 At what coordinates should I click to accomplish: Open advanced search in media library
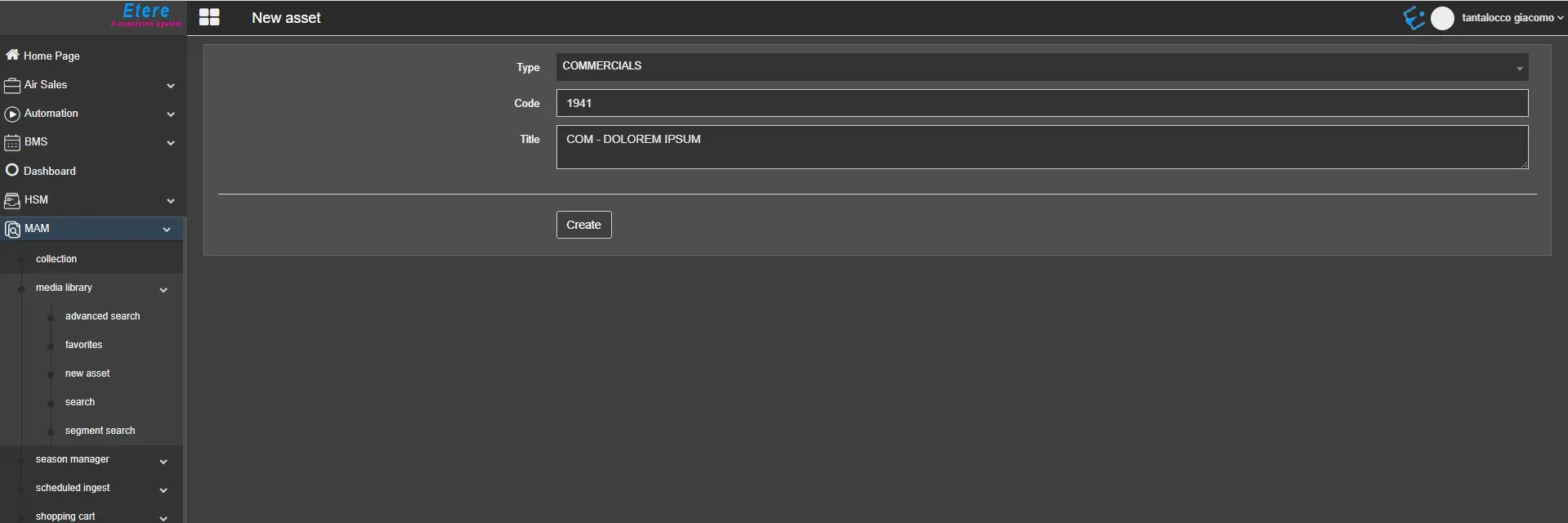[102, 316]
